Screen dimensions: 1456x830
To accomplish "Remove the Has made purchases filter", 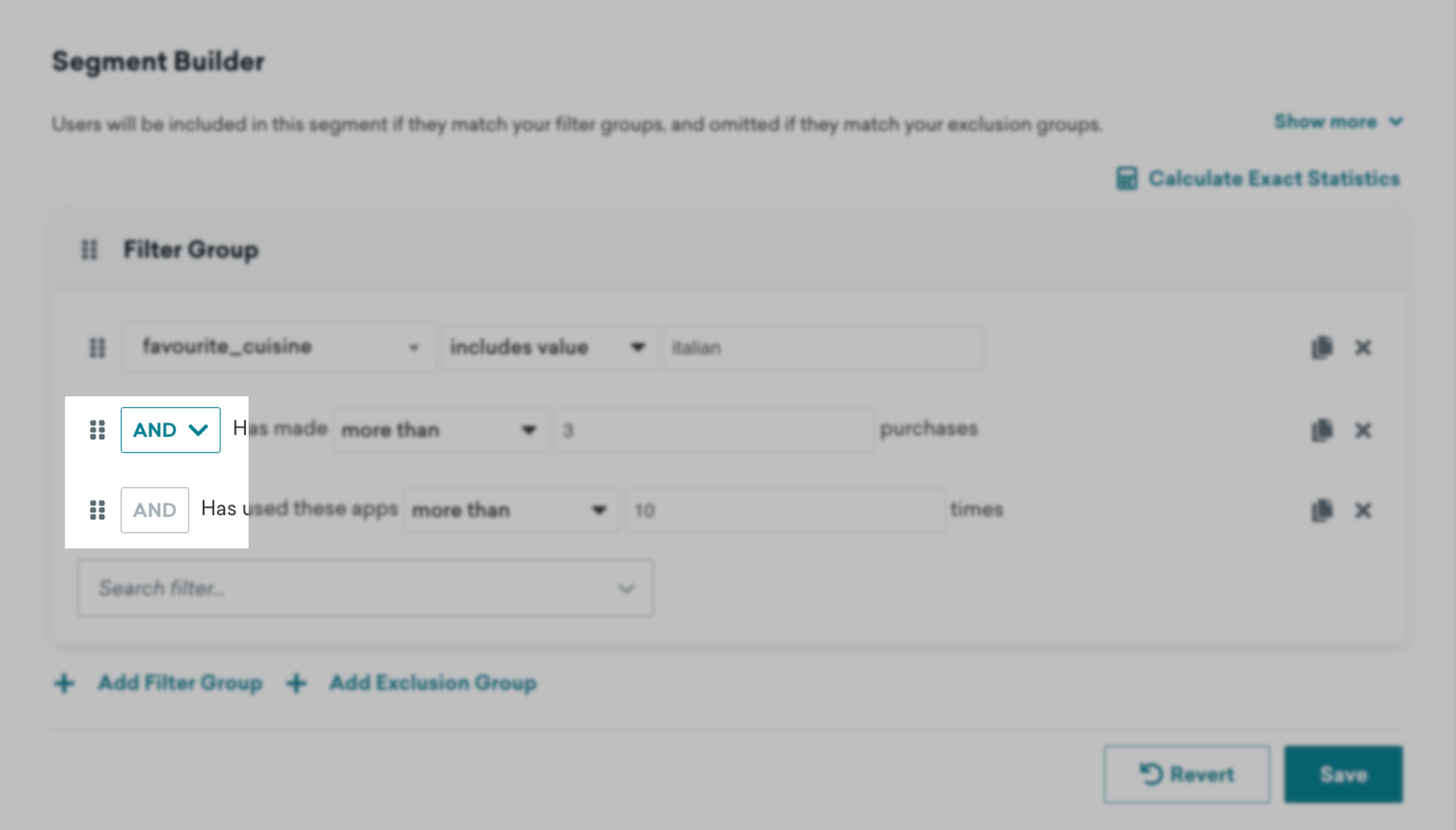I will (x=1363, y=430).
